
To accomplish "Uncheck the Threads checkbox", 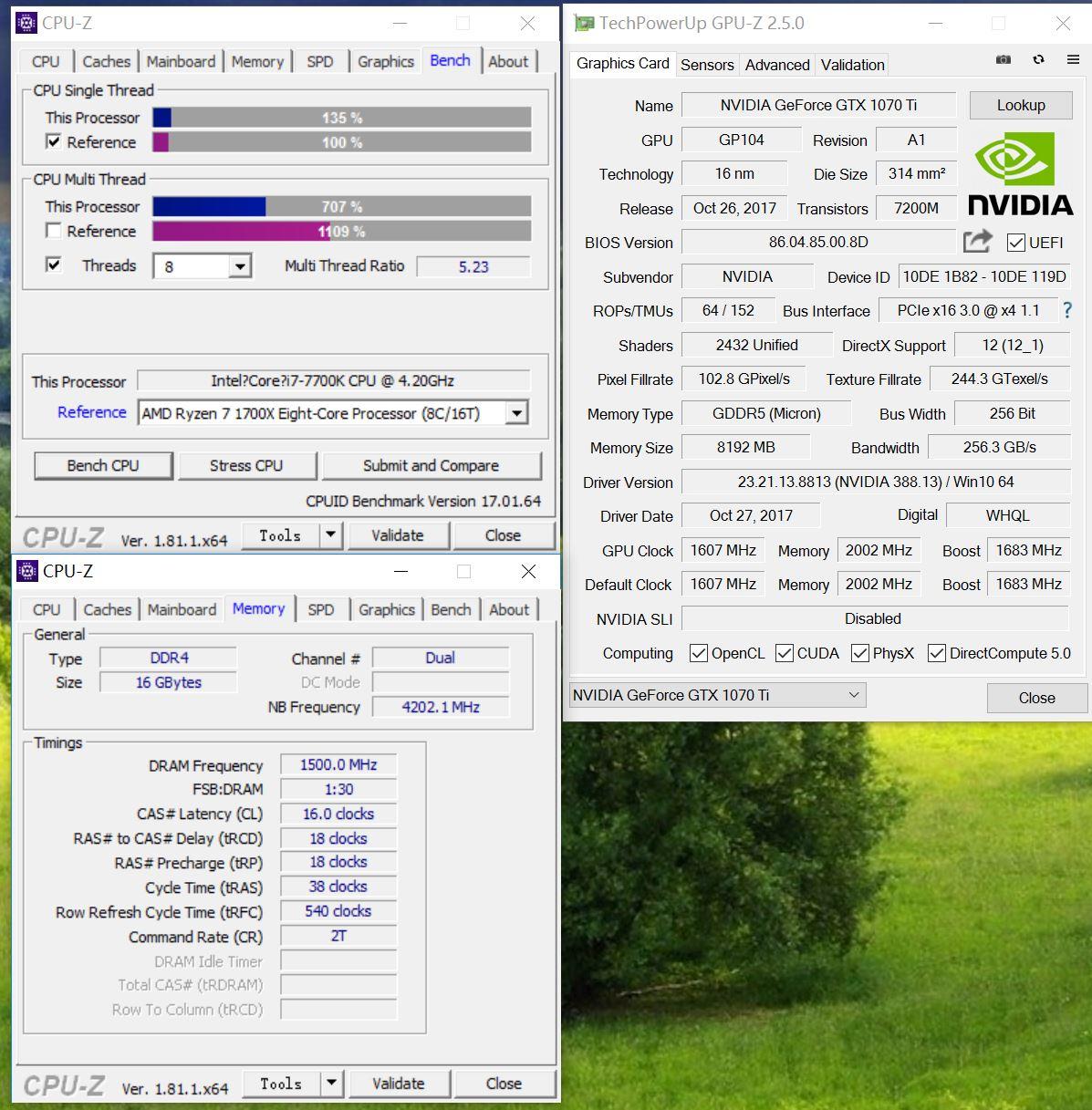I will pos(53,265).
